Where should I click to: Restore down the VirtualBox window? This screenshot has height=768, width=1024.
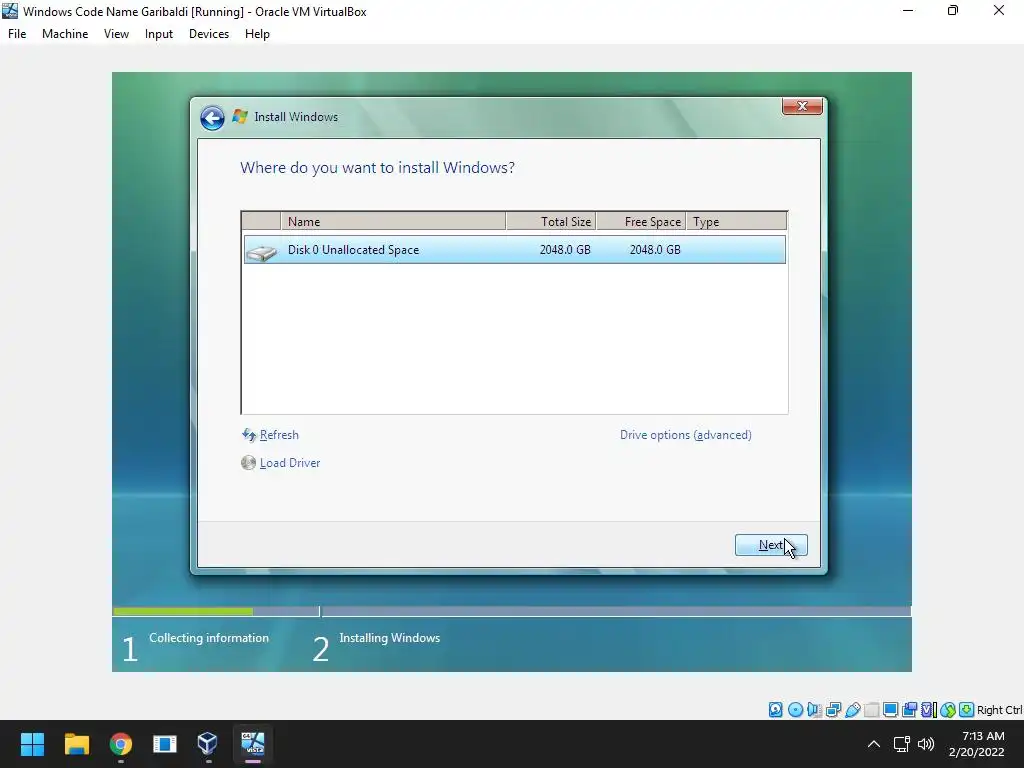pyautogui.click(x=953, y=11)
